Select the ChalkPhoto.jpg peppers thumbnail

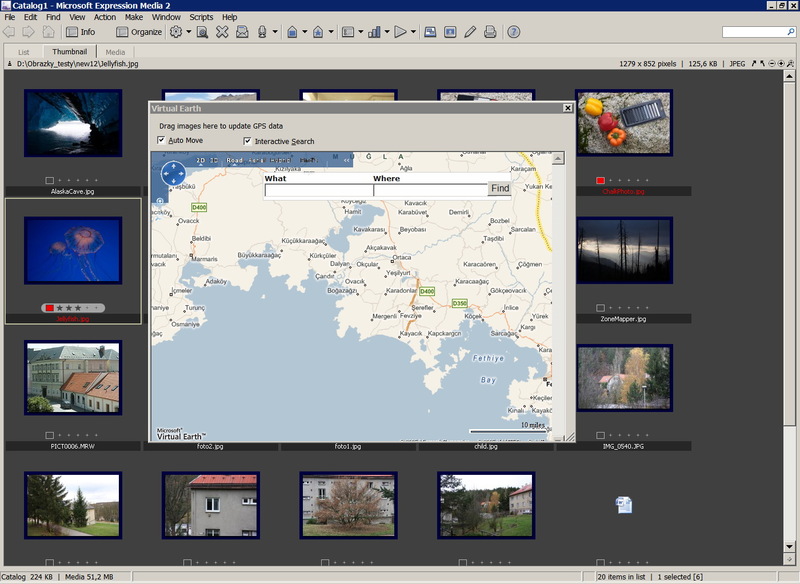click(x=624, y=122)
